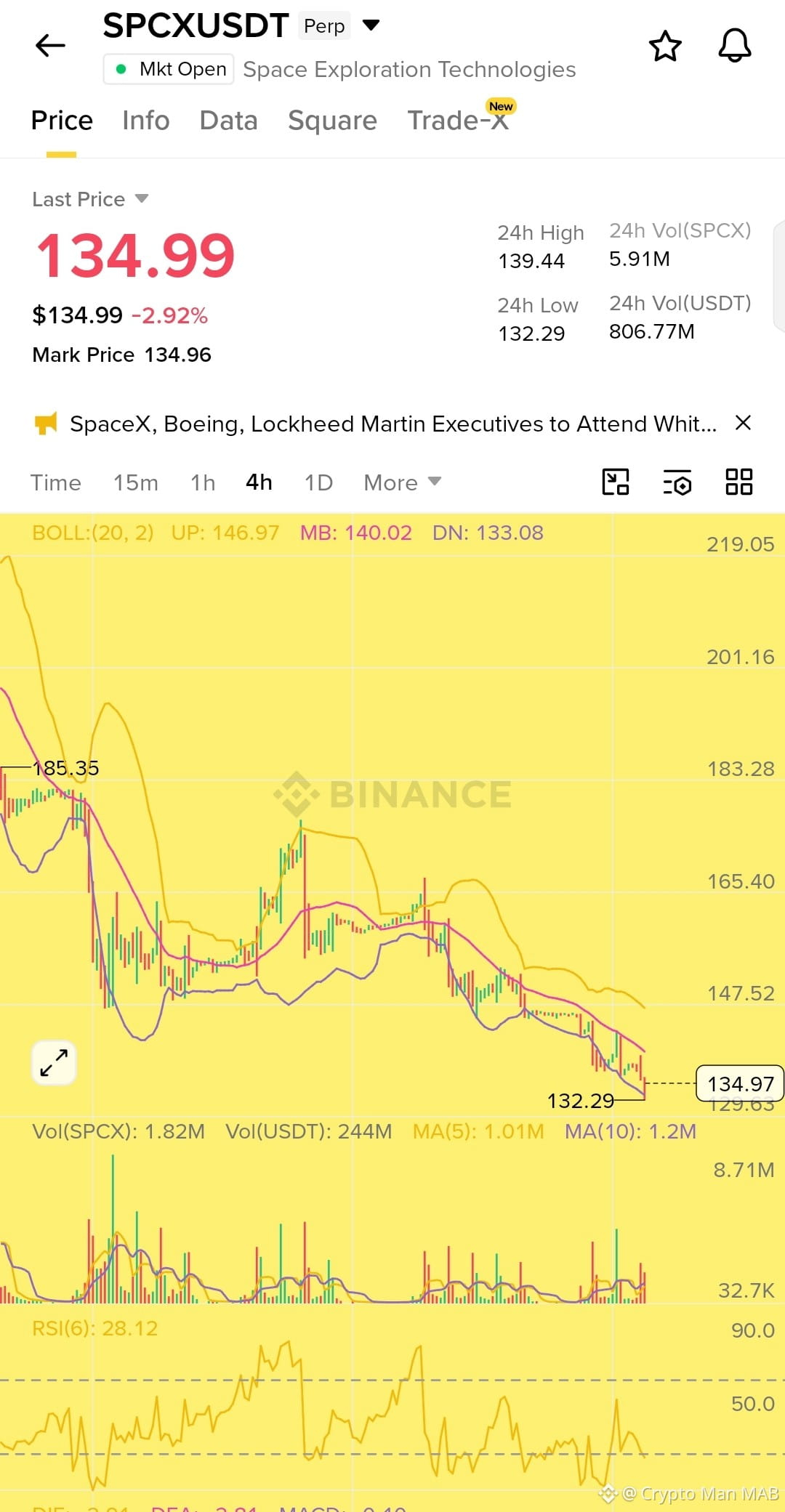
Task: Tap the Vol(USDT): 244M label
Action: pyautogui.click(x=309, y=1131)
